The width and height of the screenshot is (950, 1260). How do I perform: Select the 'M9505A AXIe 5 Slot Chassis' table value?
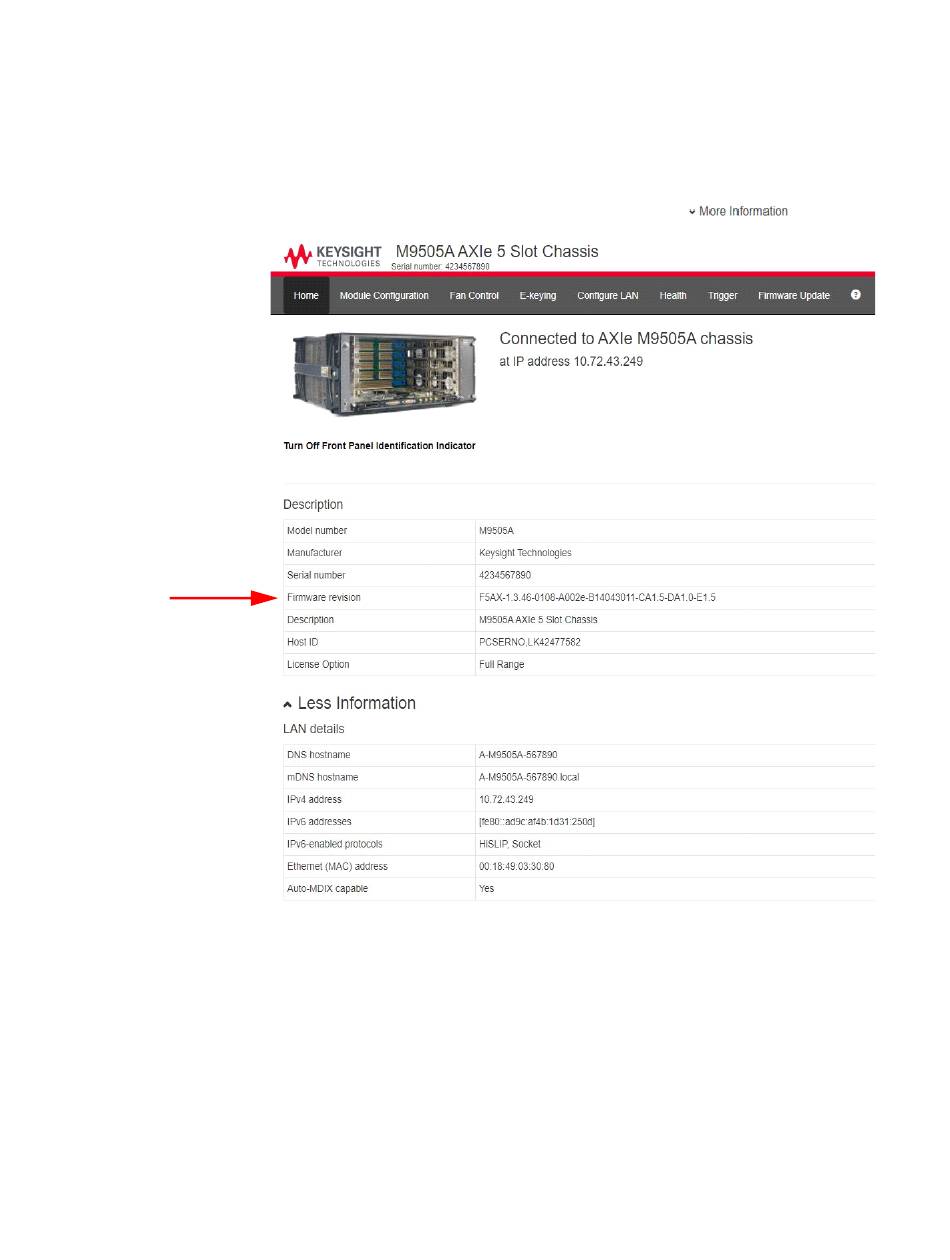pos(539,620)
